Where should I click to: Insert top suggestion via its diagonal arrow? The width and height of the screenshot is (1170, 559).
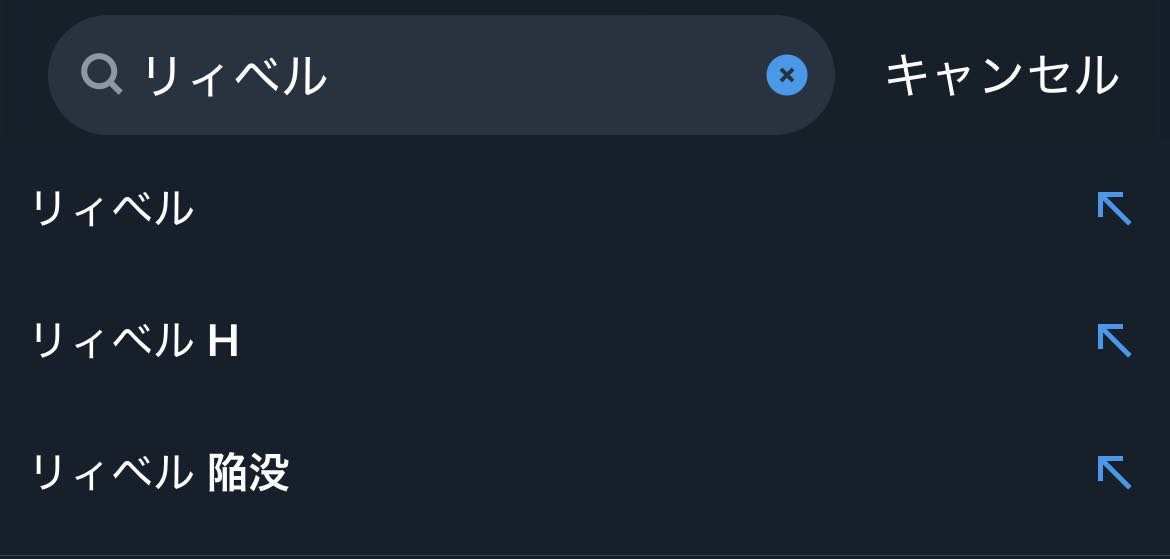coord(1114,209)
